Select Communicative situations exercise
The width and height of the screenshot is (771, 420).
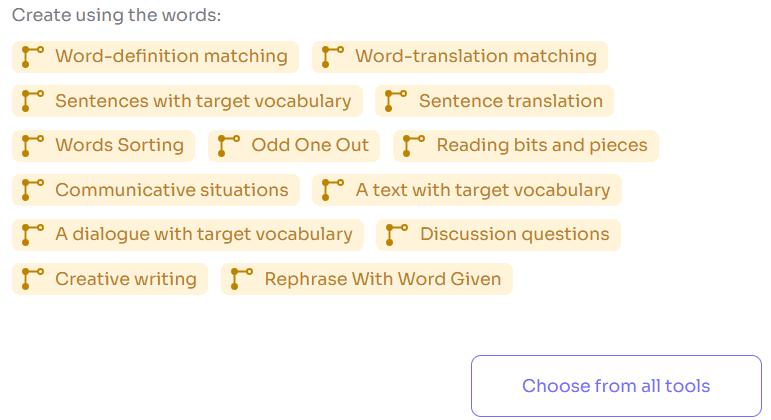[171, 190]
